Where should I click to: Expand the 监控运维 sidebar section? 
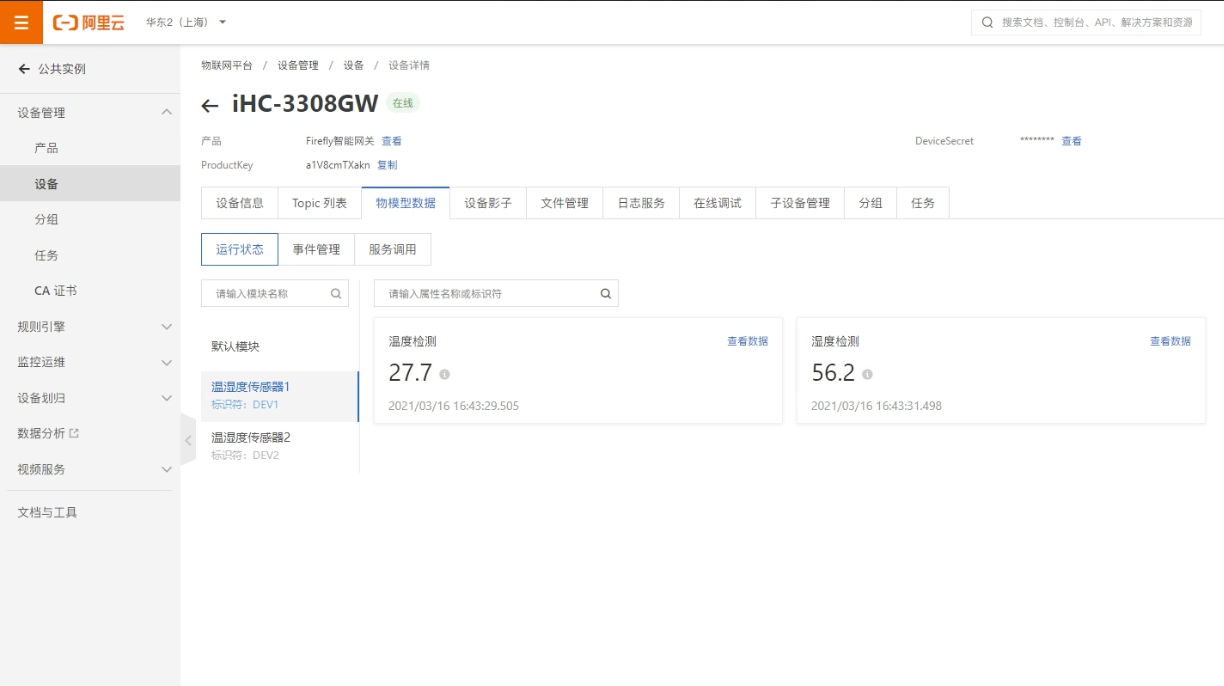[167, 362]
